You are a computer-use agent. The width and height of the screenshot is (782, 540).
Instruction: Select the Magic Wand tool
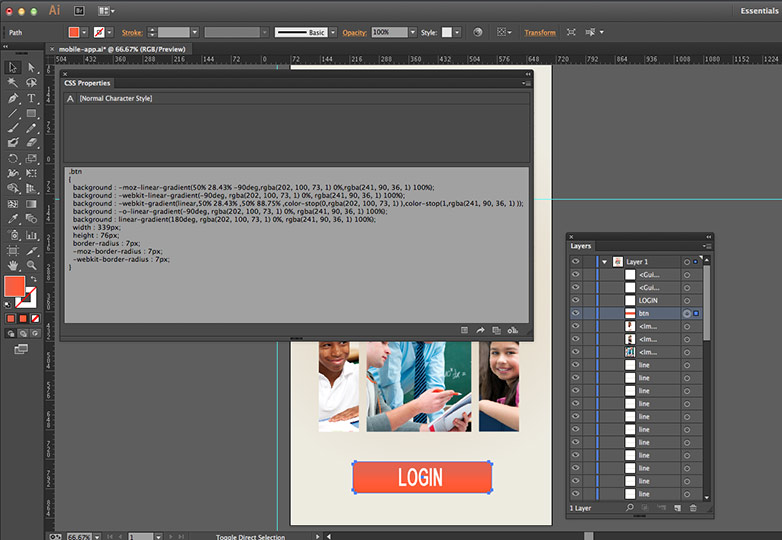tap(12, 82)
